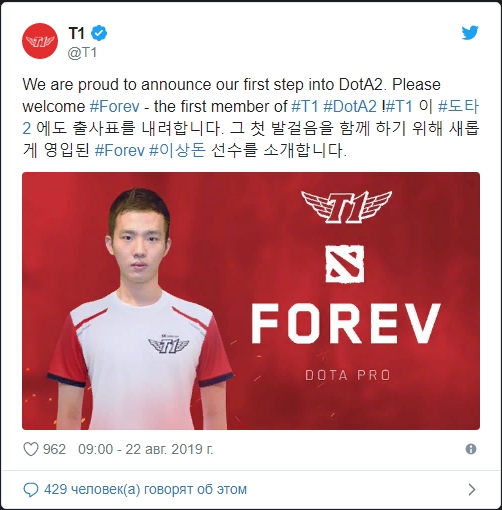Open the first #Forev hashtag

click(x=115, y=107)
